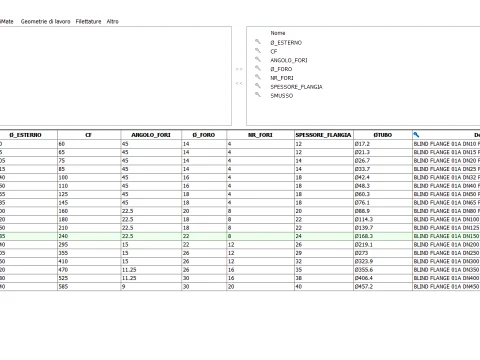Viewport: 480px width, 360px height.
Task: Select the BLIND FLANGE 01A DN100 row
Action: (240, 219)
